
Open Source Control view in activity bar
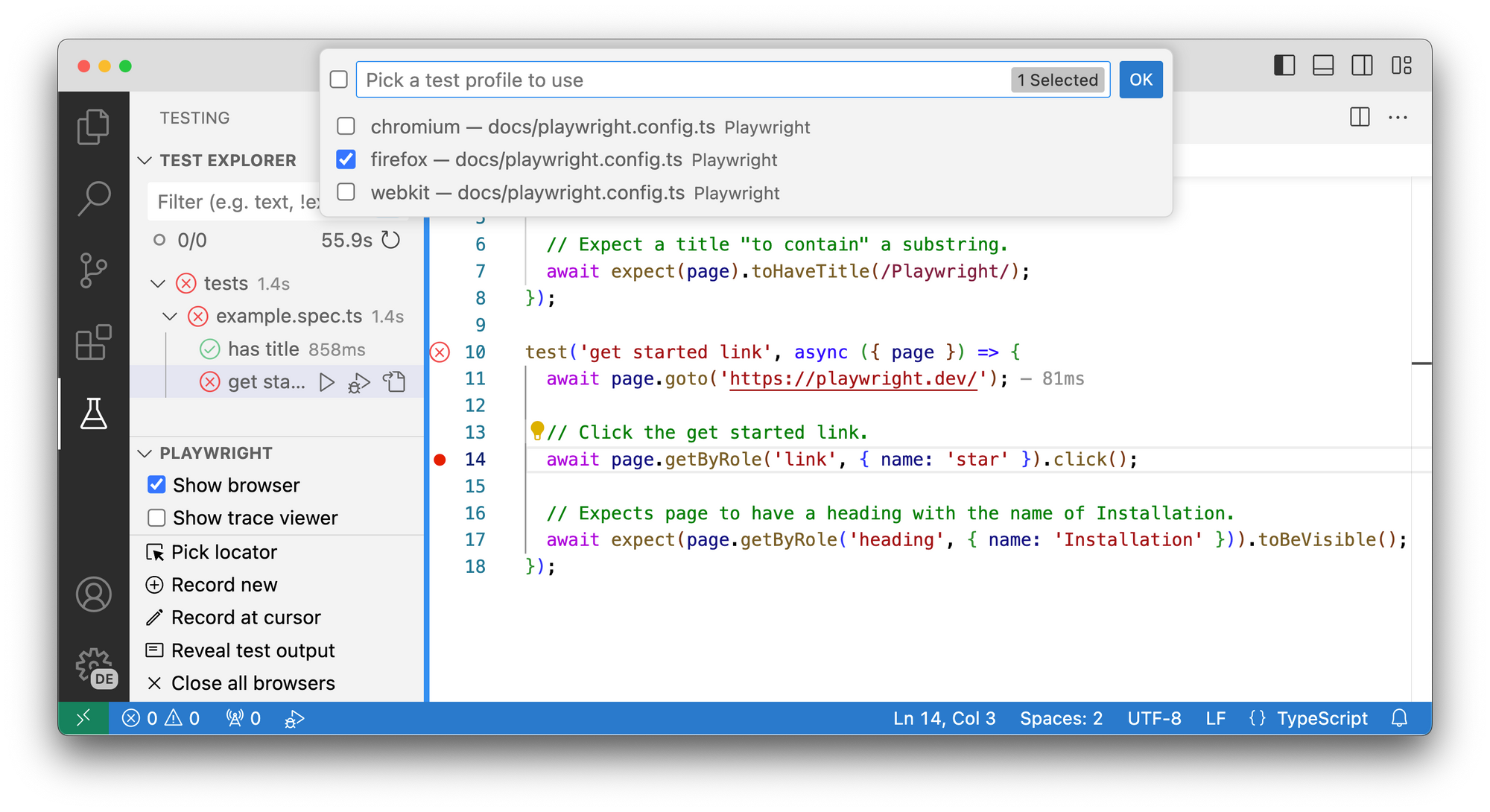tap(93, 270)
